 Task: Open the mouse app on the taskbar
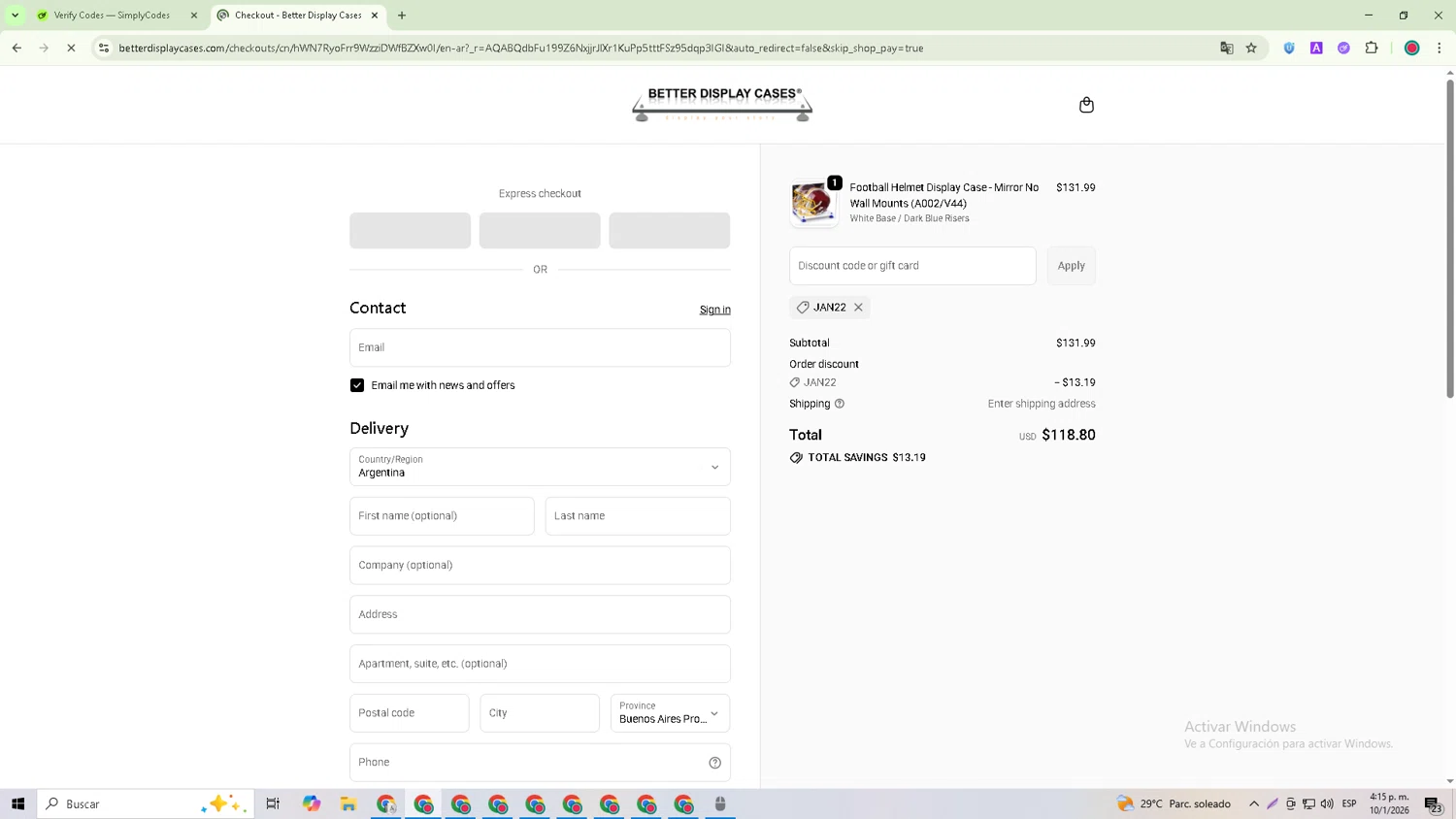720,803
